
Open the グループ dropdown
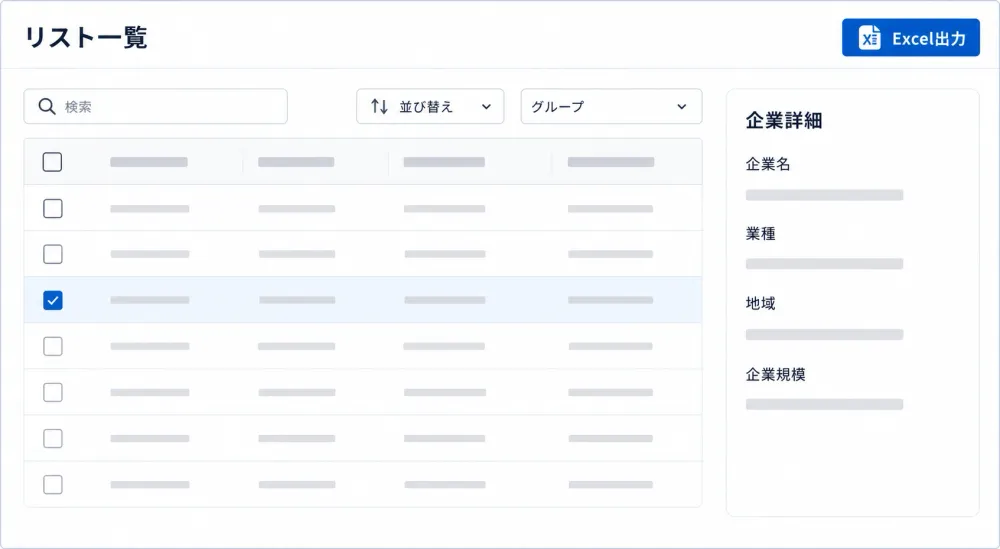611,106
